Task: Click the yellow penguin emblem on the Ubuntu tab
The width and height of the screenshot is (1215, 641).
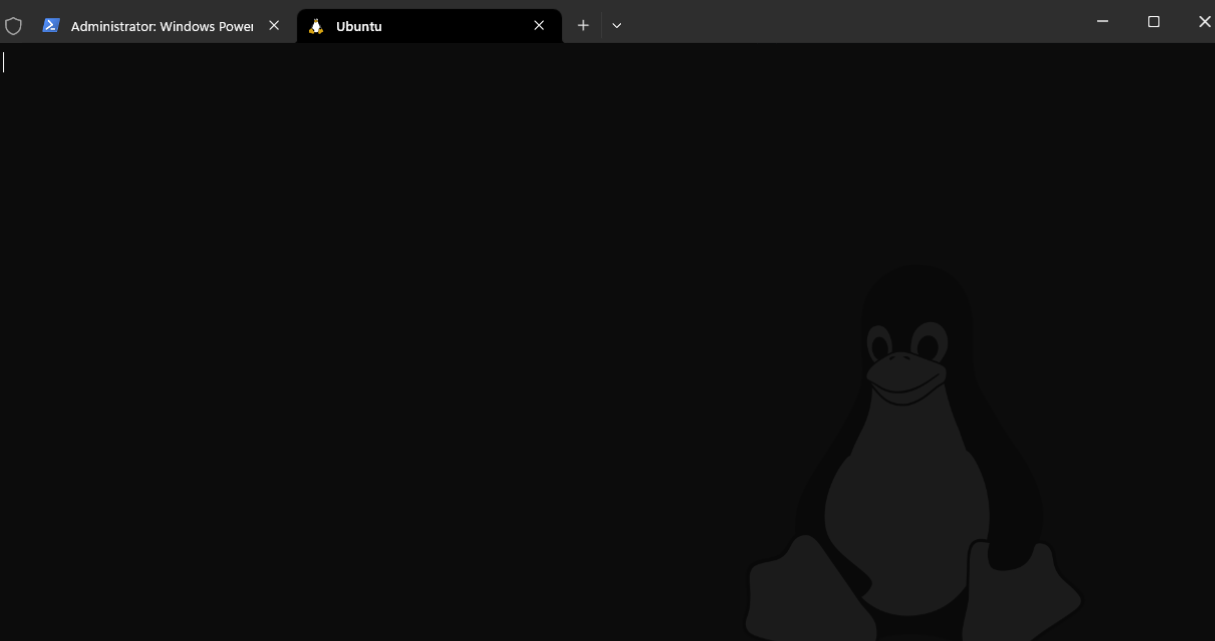Action: [314, 26]
